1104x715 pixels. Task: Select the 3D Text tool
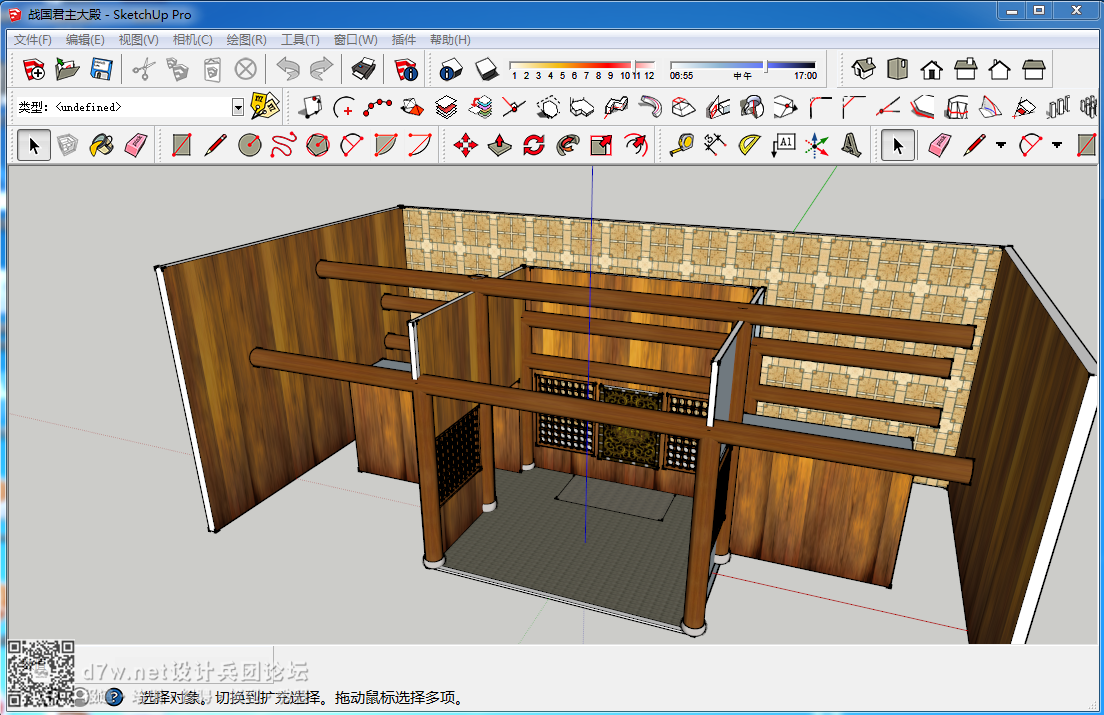(851, 145)
